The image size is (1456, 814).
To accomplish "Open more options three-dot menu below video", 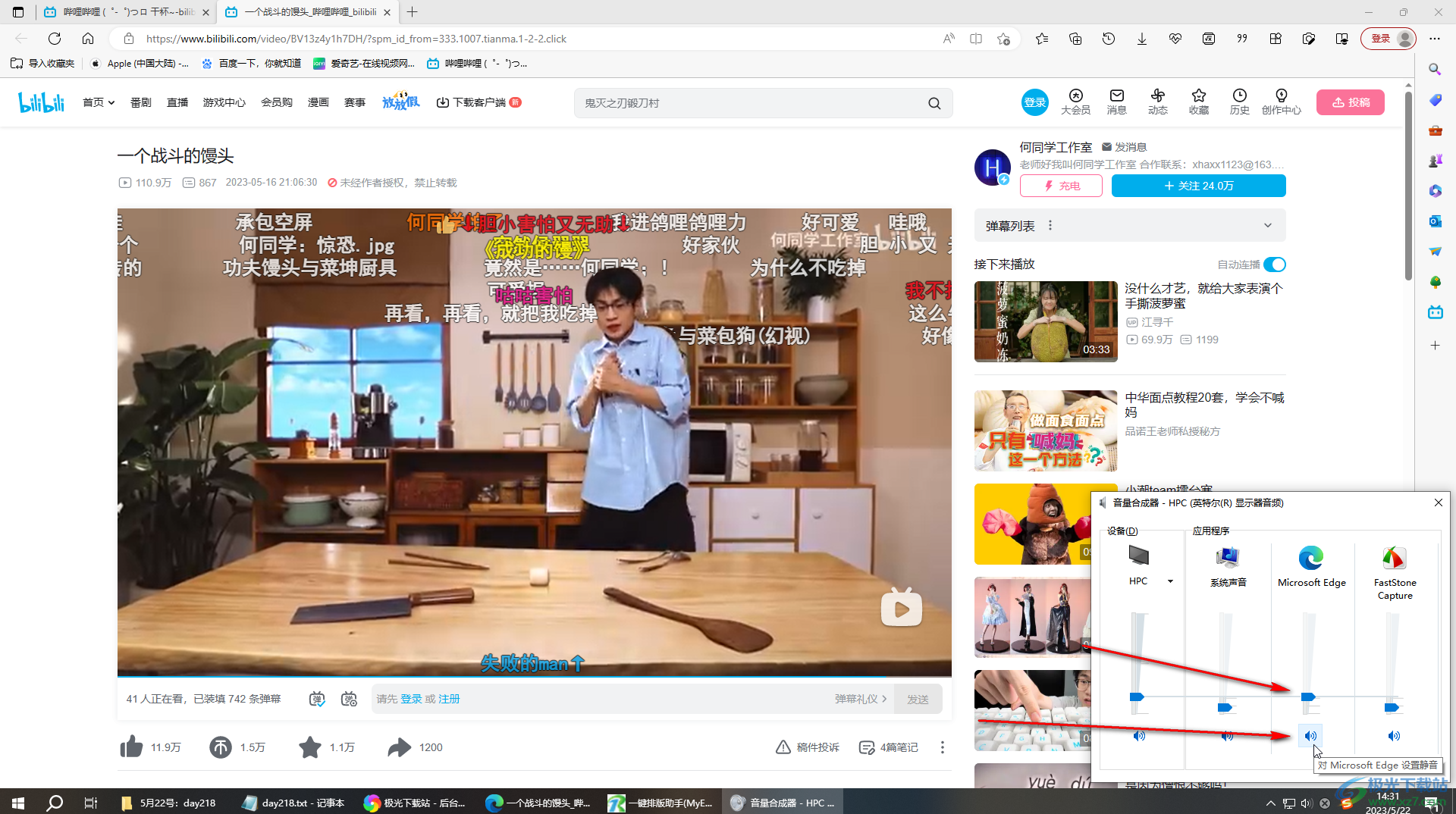I will (943, 747).
